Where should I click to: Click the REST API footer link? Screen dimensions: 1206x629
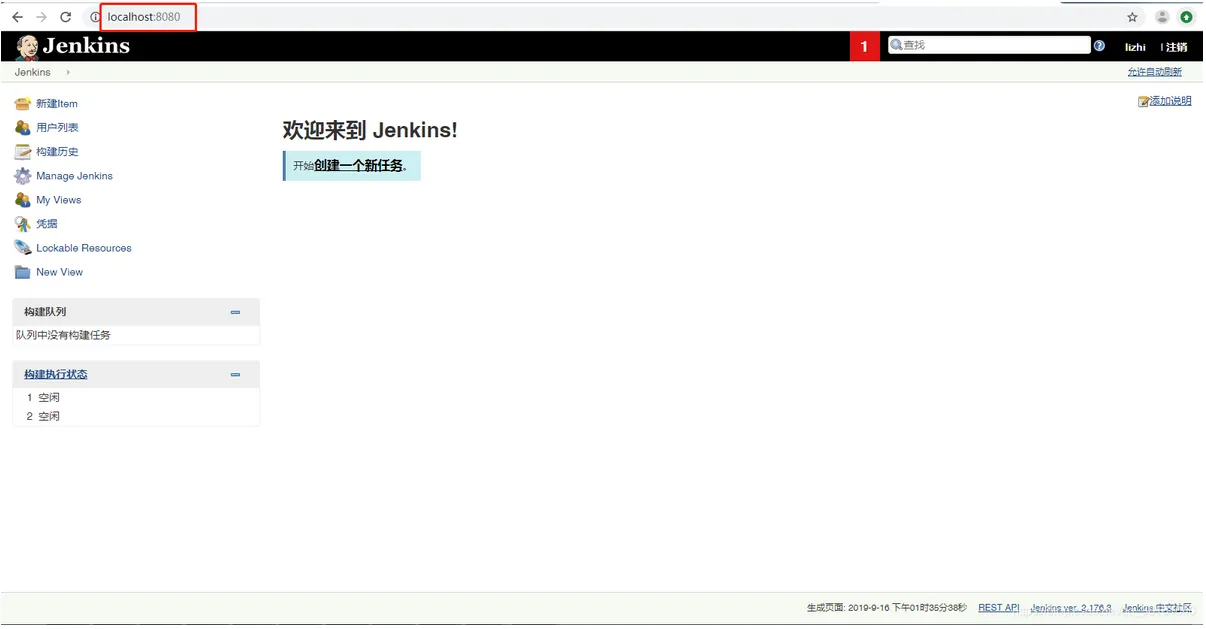pos(998,608)
